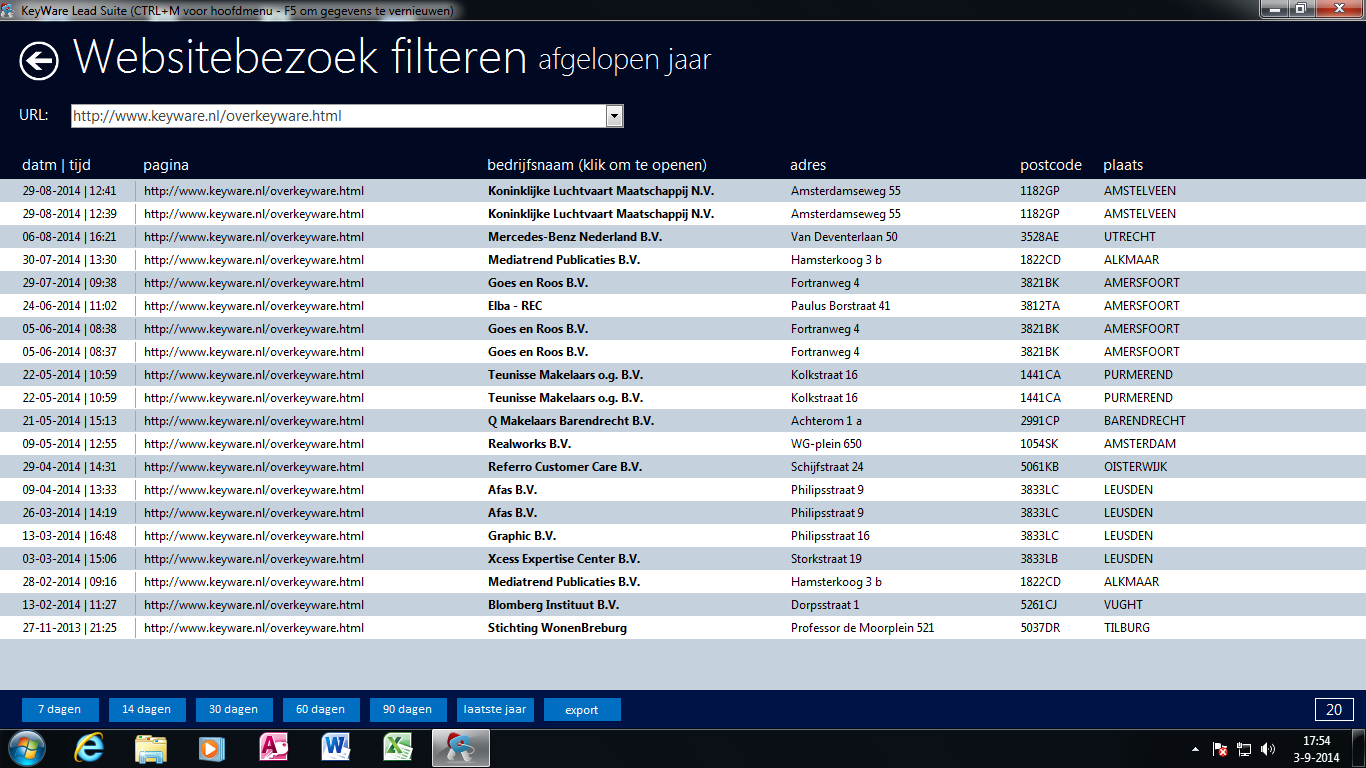
Task: Open Elba - REC company entry
Action: [x=515, y=306]
